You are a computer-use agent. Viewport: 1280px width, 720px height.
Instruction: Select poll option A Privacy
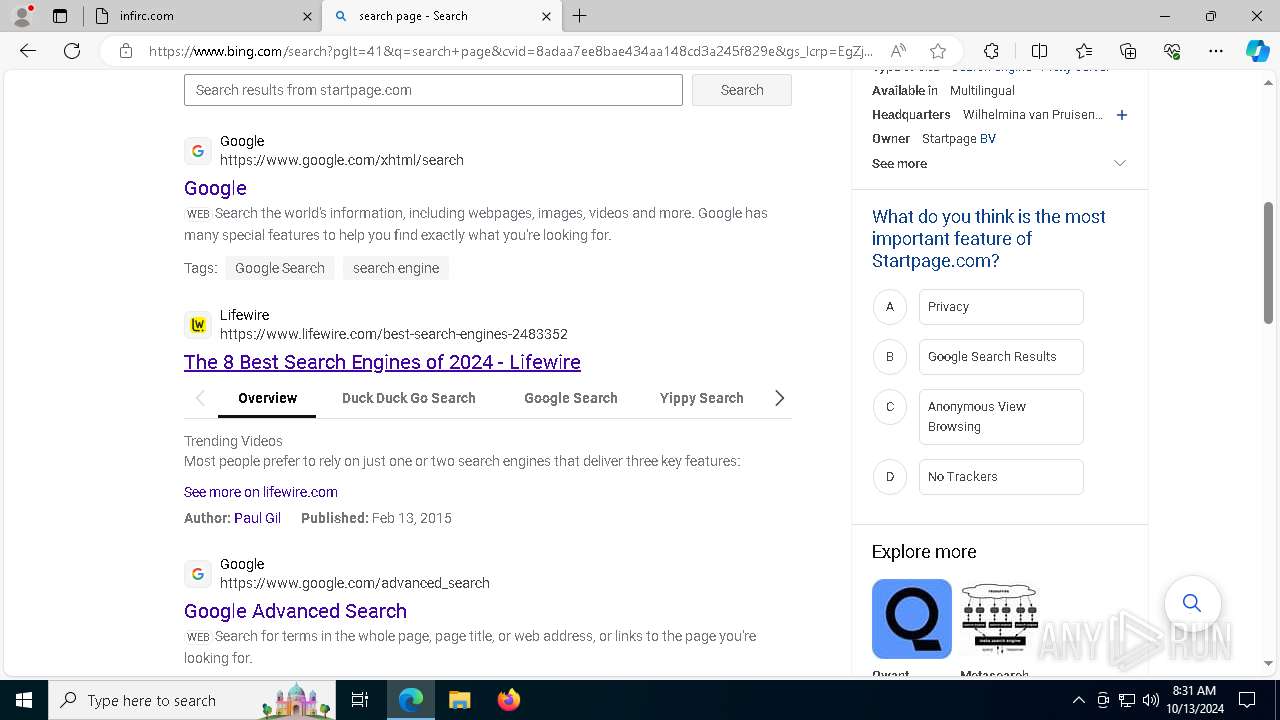tap(1001, 307)
